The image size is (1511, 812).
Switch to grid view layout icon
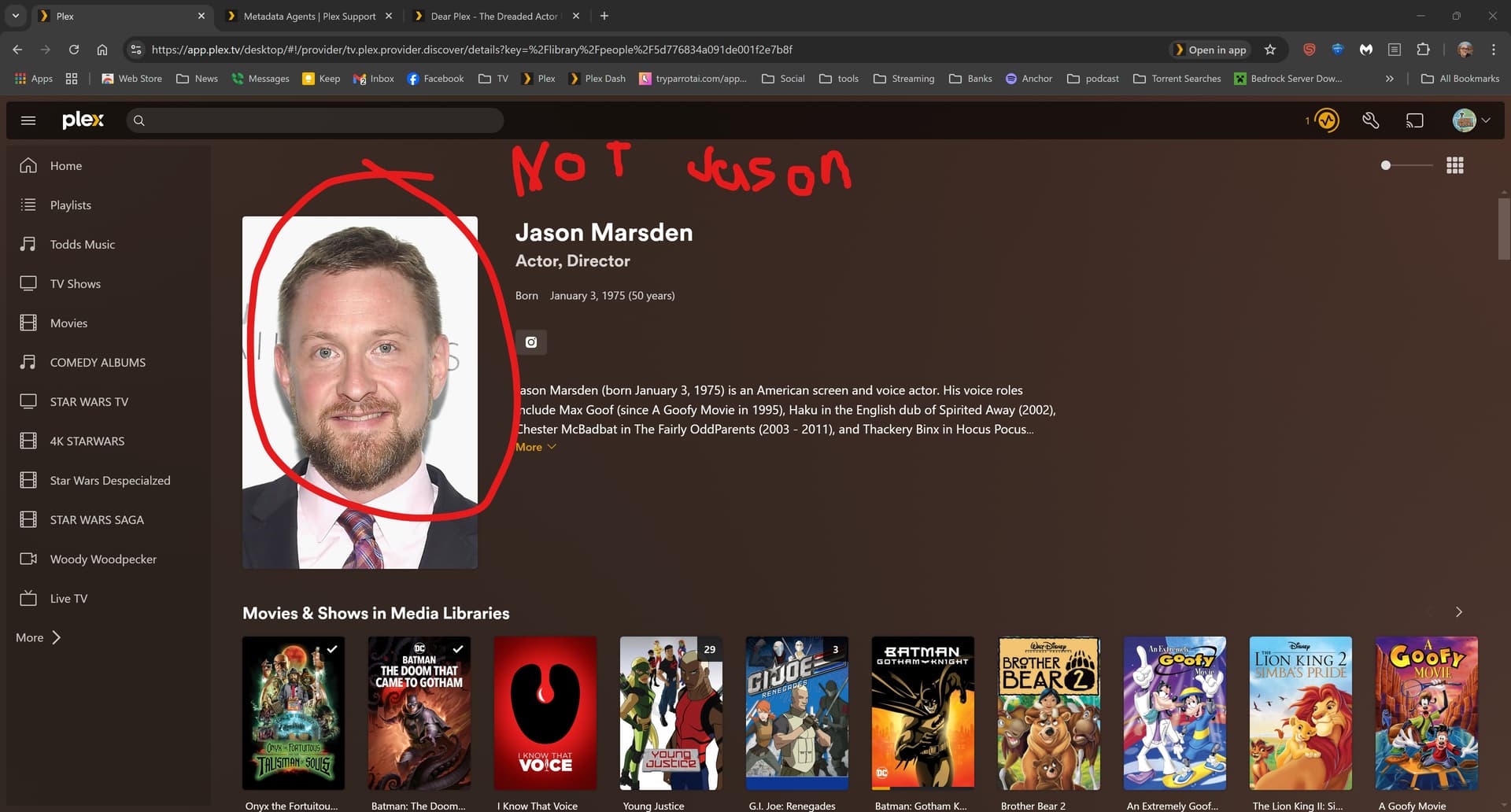[x=1455, y=165]
